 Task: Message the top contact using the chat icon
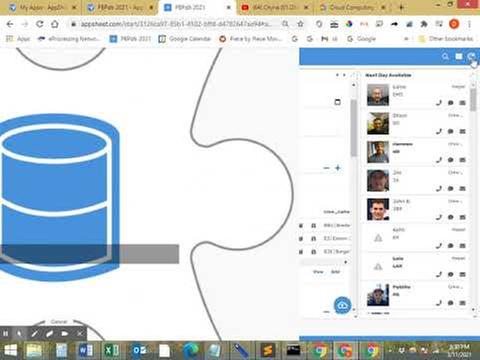click(450, 103)
